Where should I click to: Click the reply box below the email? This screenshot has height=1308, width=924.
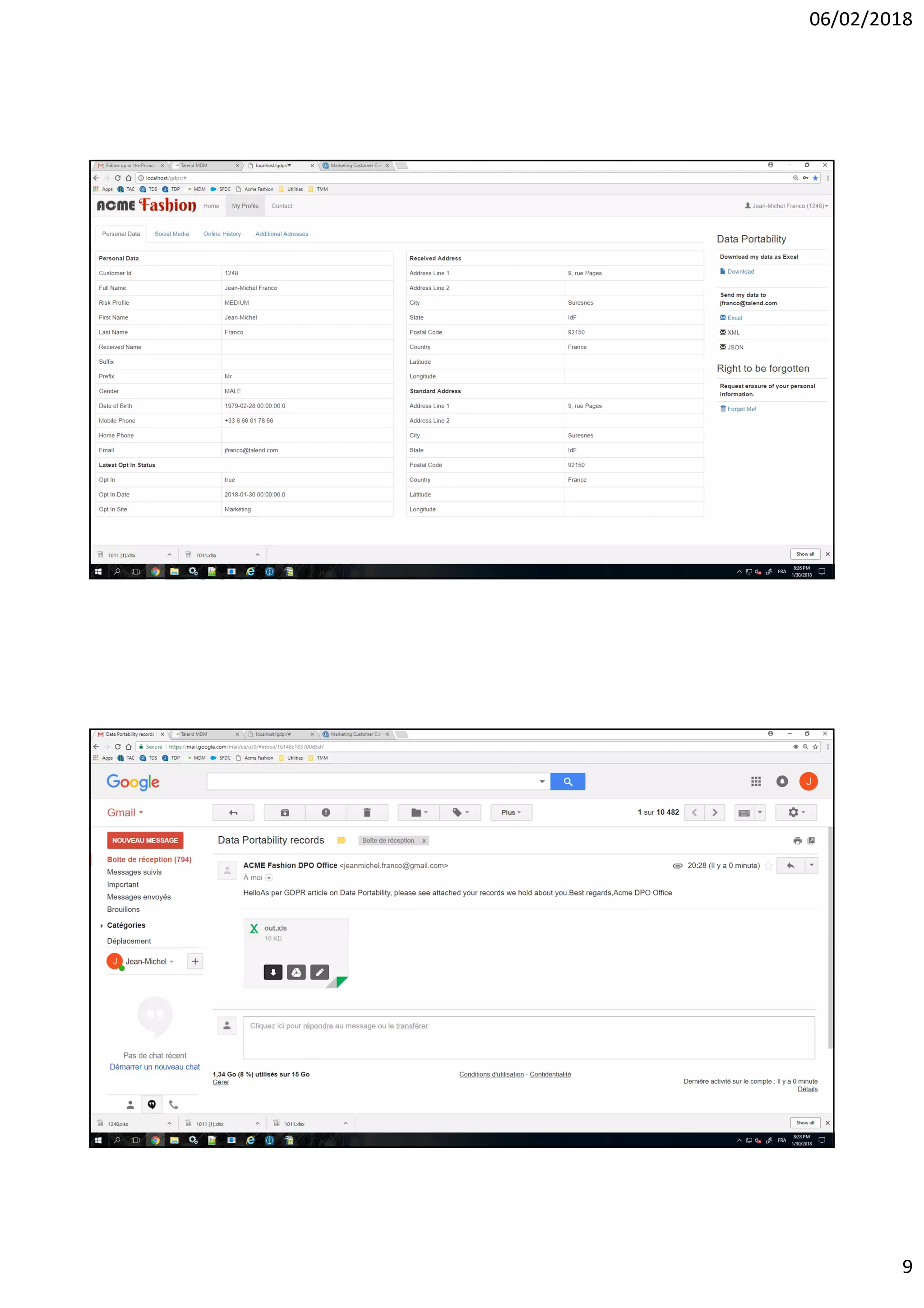[528, 1037]
